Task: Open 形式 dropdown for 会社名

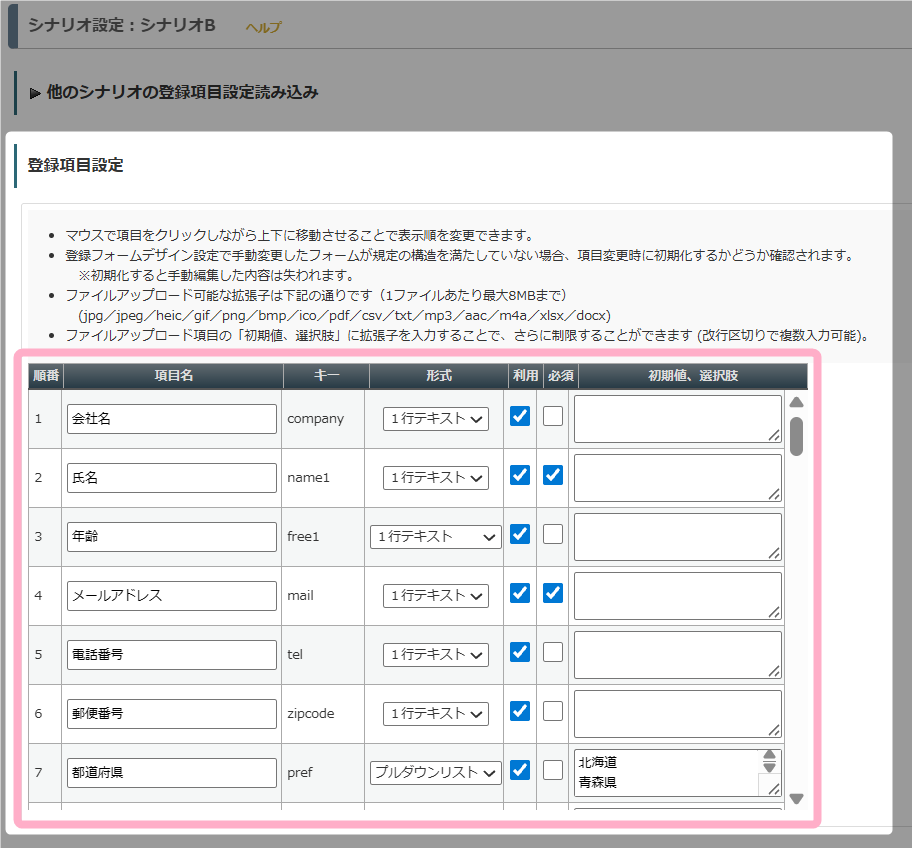Action: coord(436,419)
